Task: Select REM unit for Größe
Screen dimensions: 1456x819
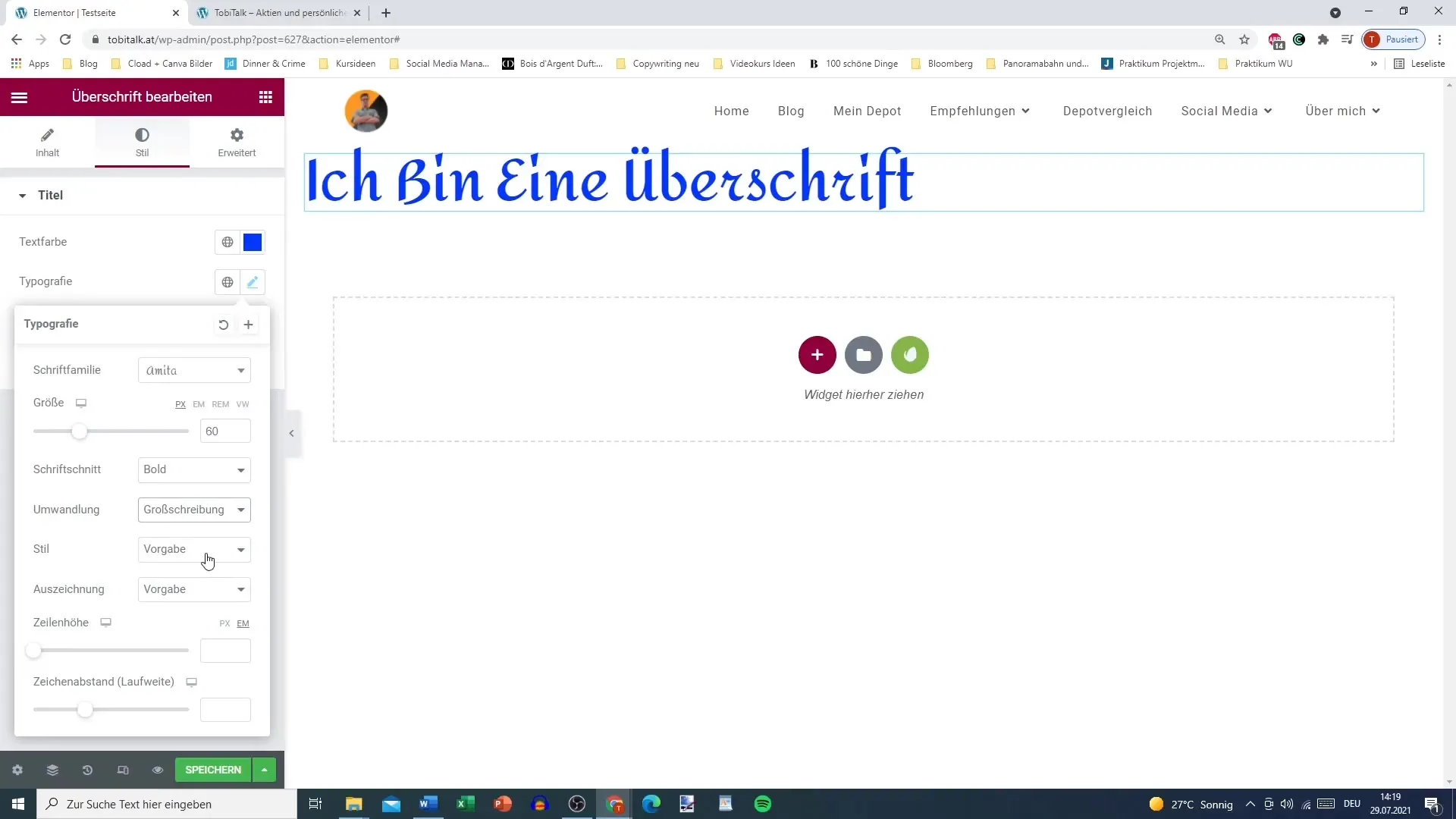Action: click(221, 404)
